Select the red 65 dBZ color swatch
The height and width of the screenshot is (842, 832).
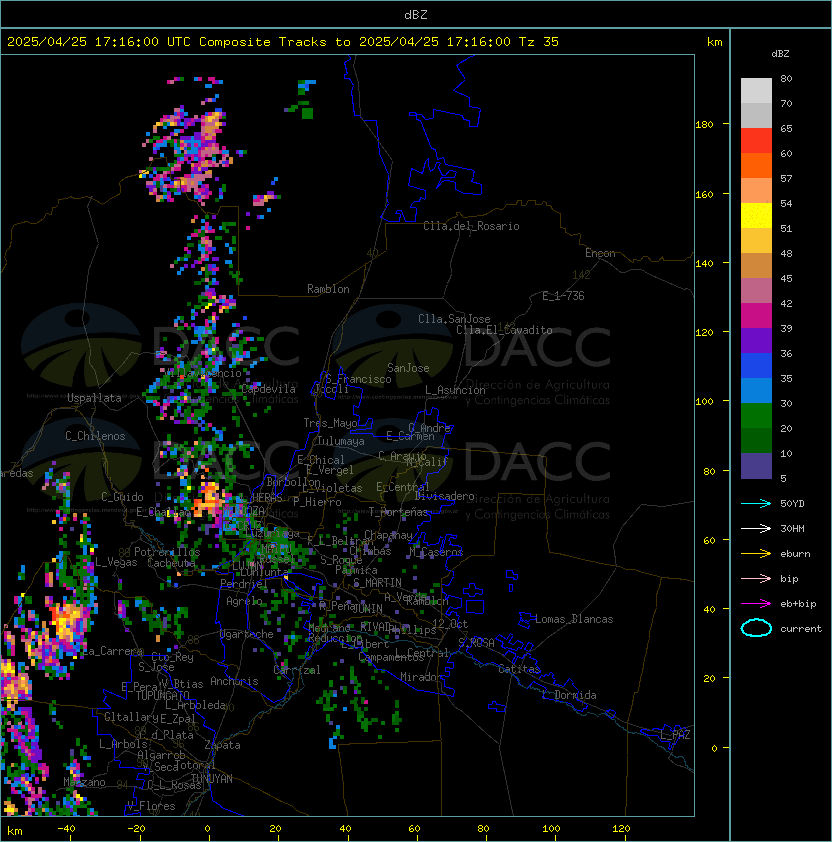tap(756, 141)
